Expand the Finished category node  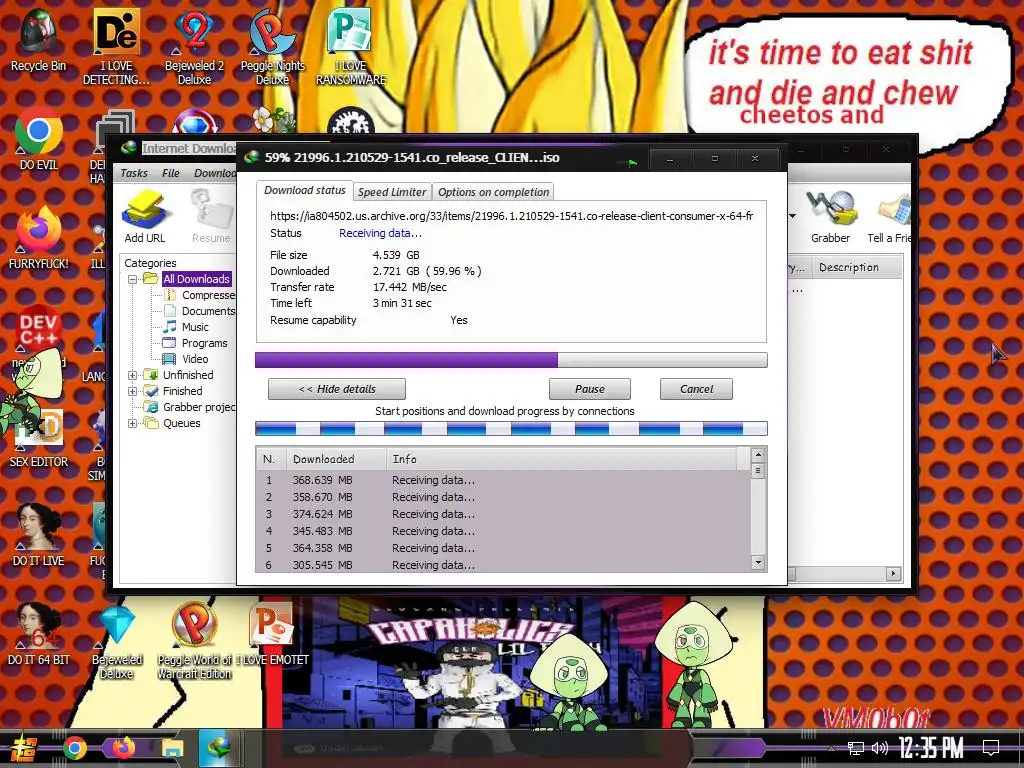133,391
